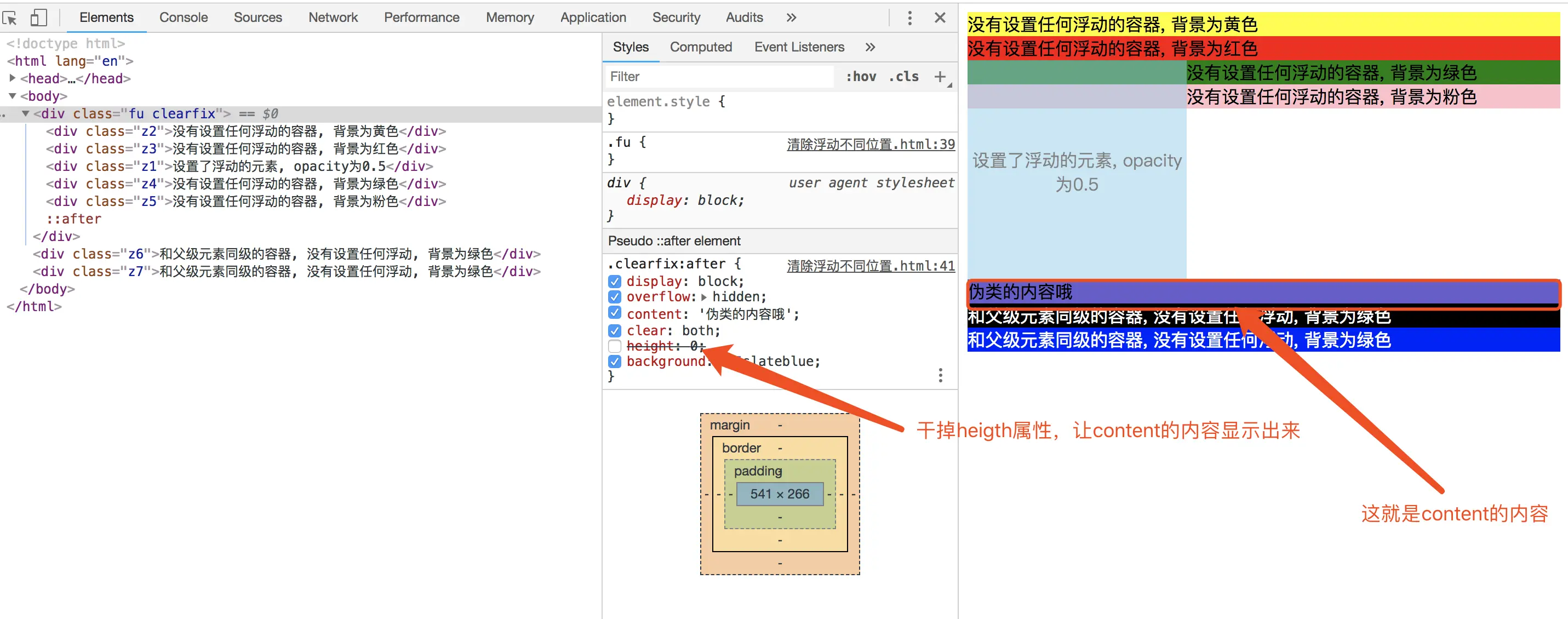Click the yellow container on the page
The image size is (1568, 619).
[x=1263, y=24]
